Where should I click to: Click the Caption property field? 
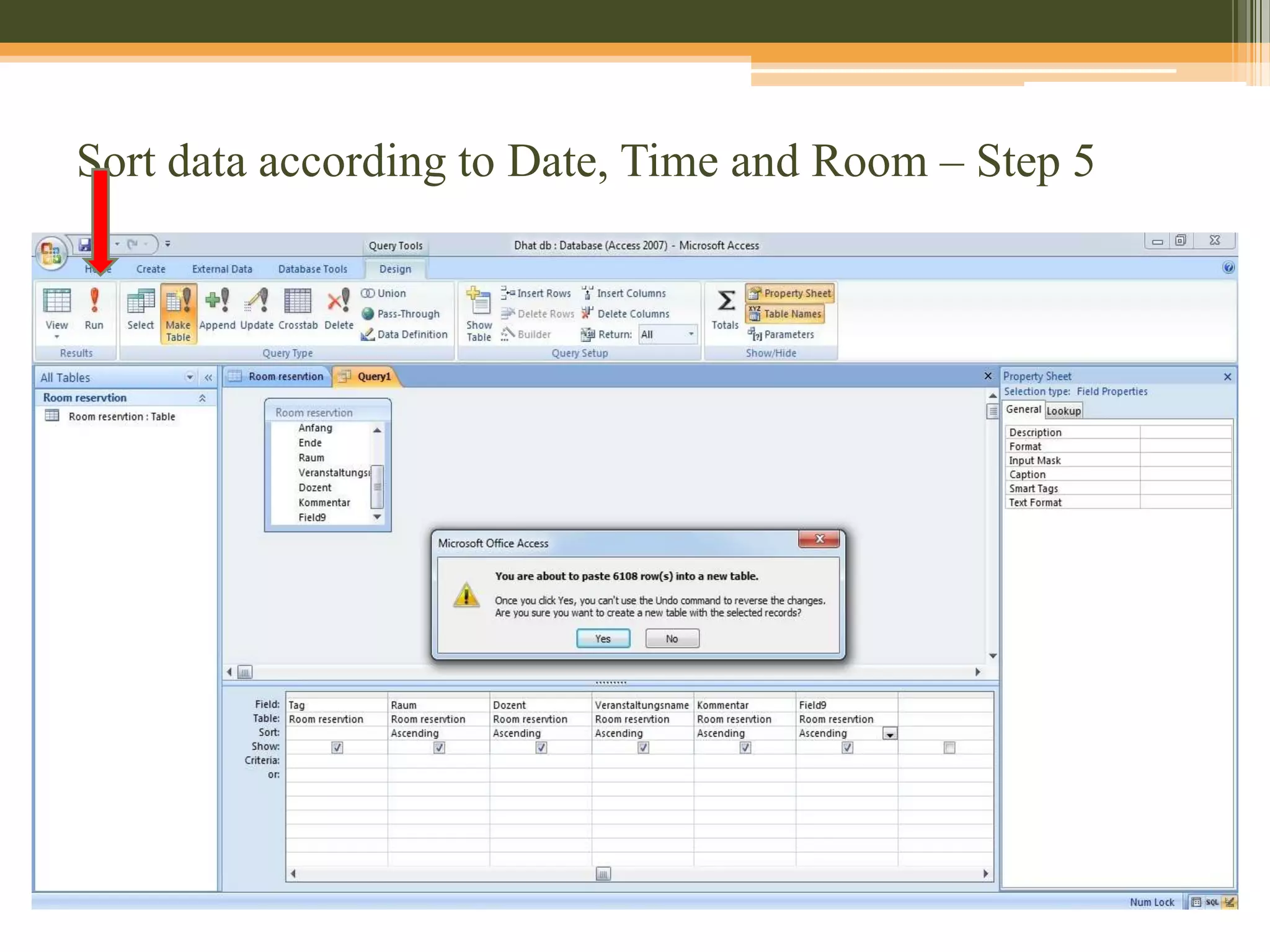(x=1186, y=474)
